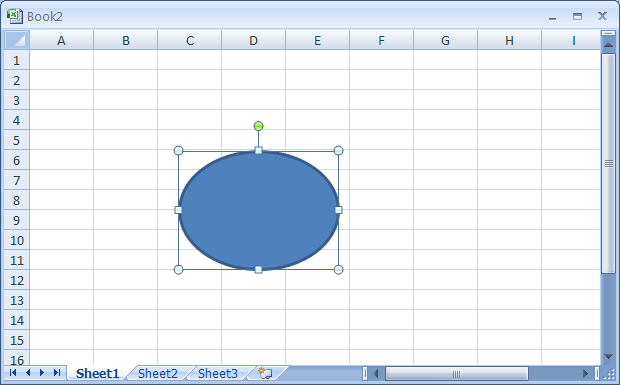Click the horizontal scrollbar left arrow
This screenshot has height=385, width=620.
pos(376,373)
